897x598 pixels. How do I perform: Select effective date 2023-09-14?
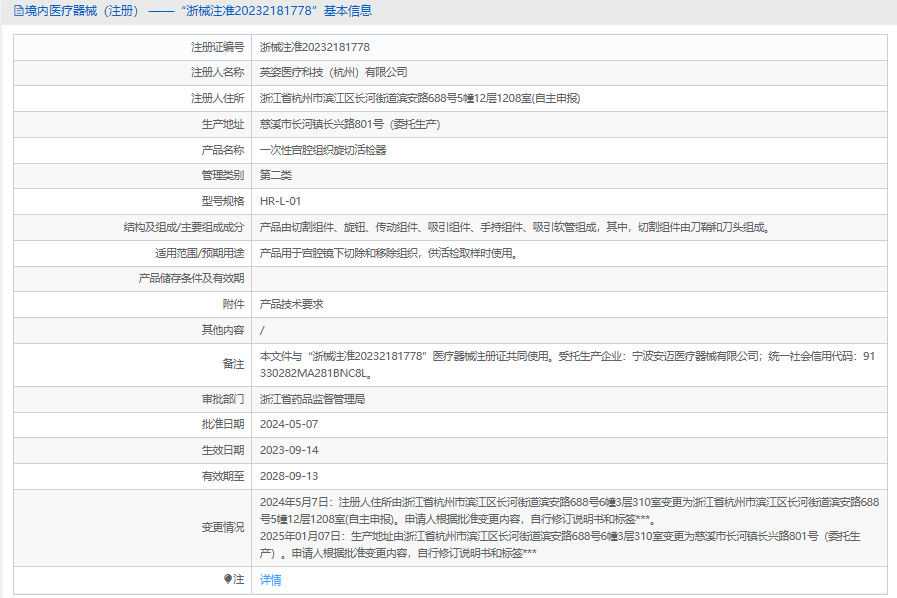pos(289,450)
